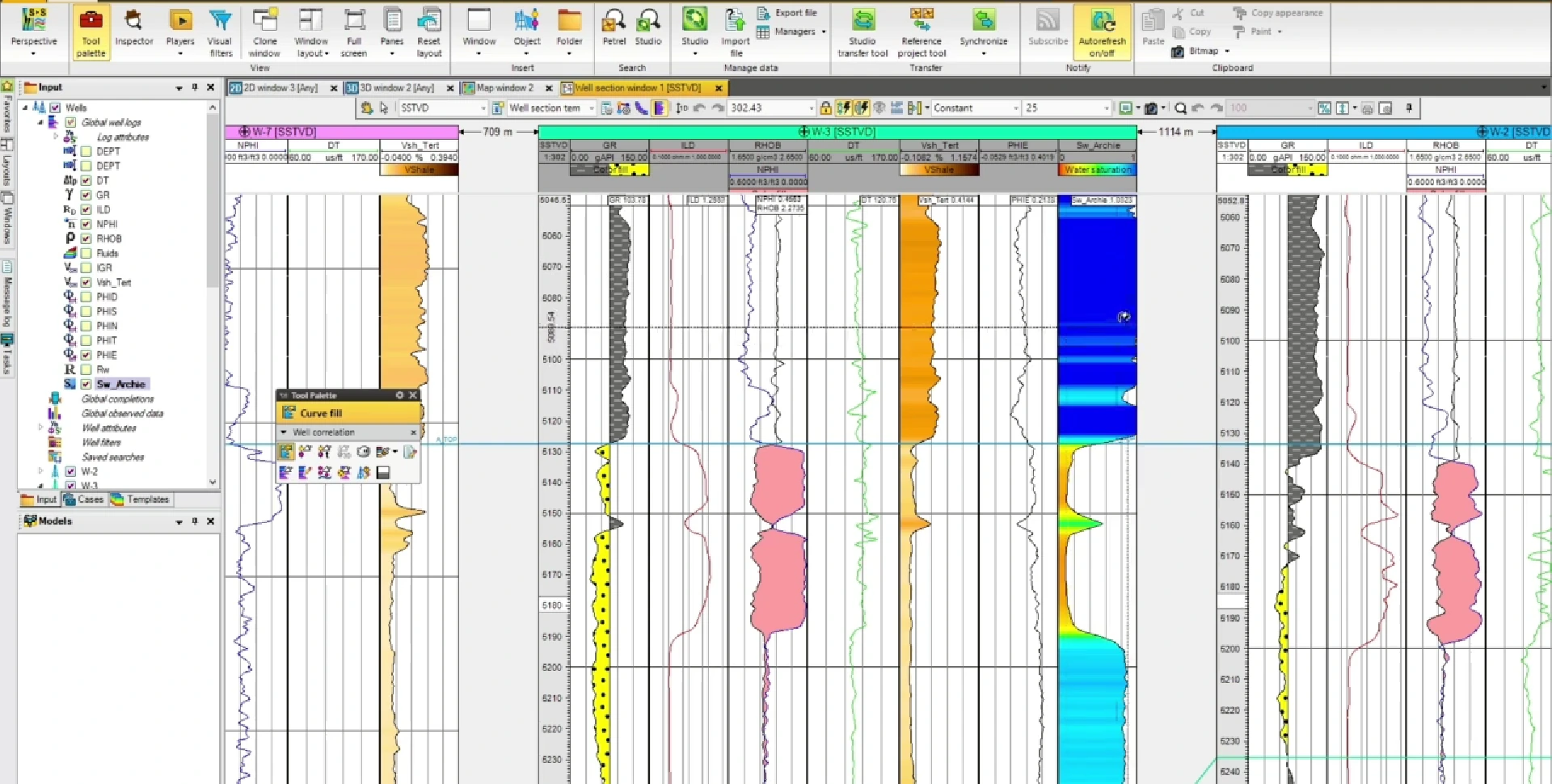Open the SSTVD dropdown in the toolbar

443,107
